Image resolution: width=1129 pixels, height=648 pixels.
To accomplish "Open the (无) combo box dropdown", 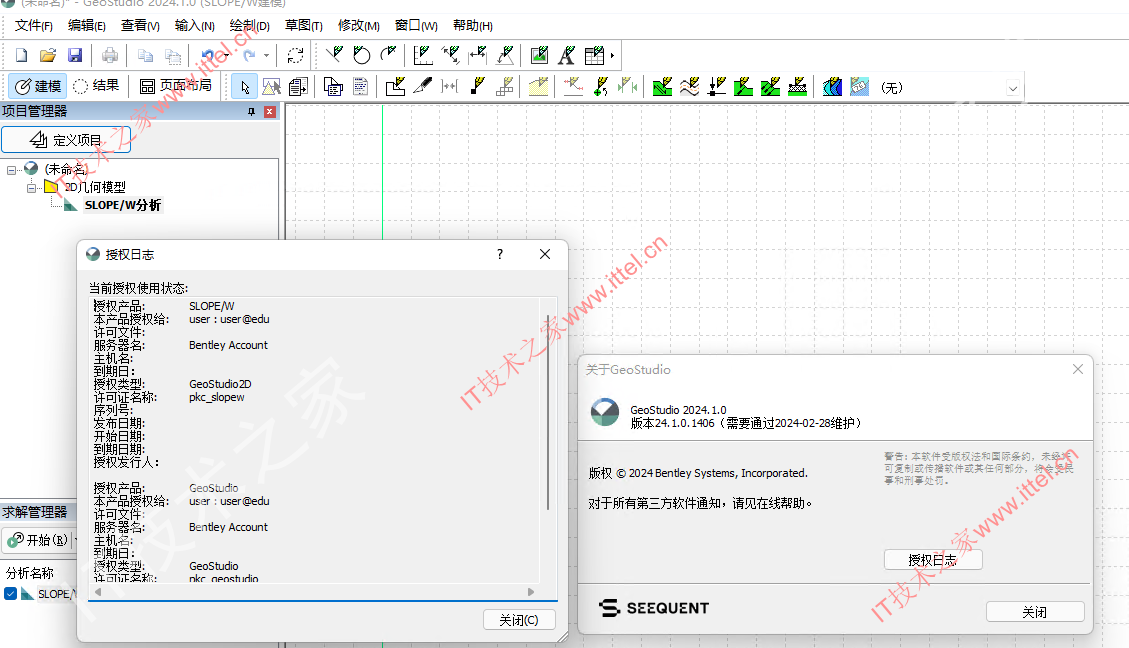I will tap(1013, 89).
